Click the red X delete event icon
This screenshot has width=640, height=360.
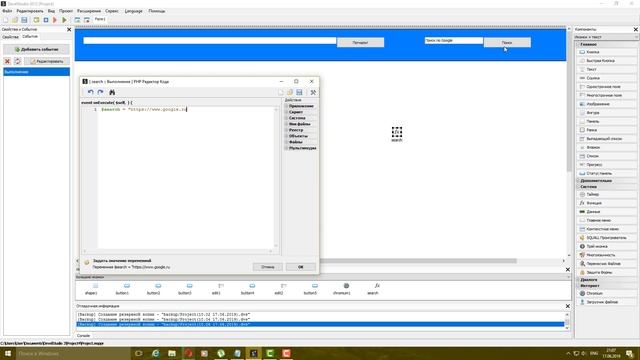click(x=7, y=61)
